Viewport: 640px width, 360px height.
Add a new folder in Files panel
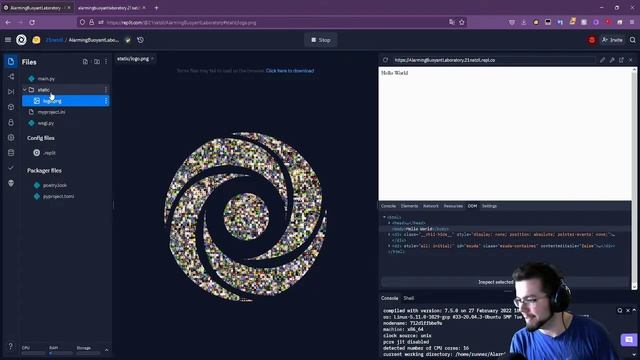[97, 62]
